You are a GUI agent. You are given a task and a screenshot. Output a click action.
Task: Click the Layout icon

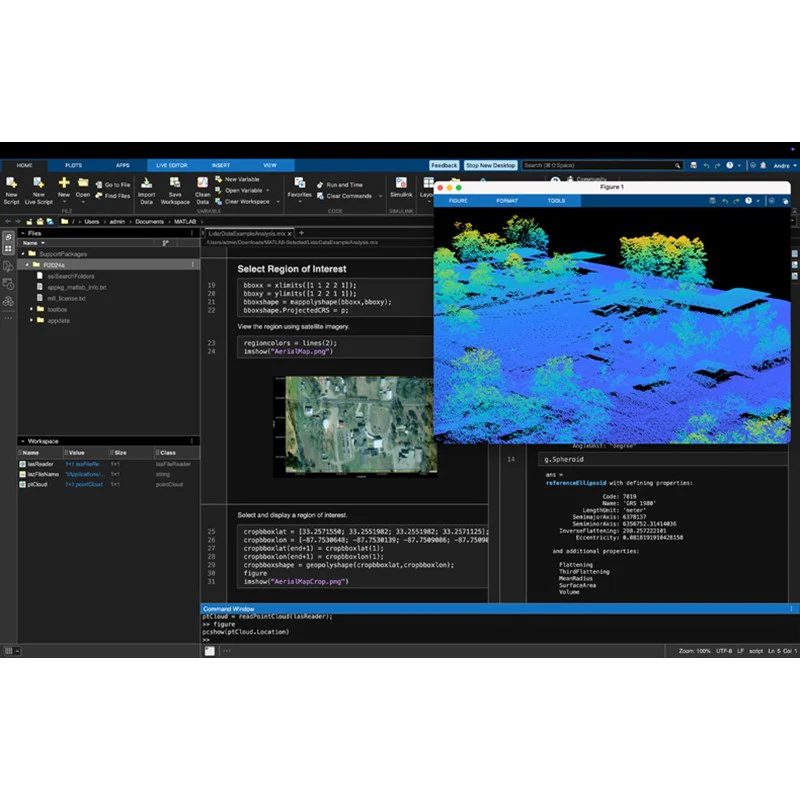coord(428,183)
